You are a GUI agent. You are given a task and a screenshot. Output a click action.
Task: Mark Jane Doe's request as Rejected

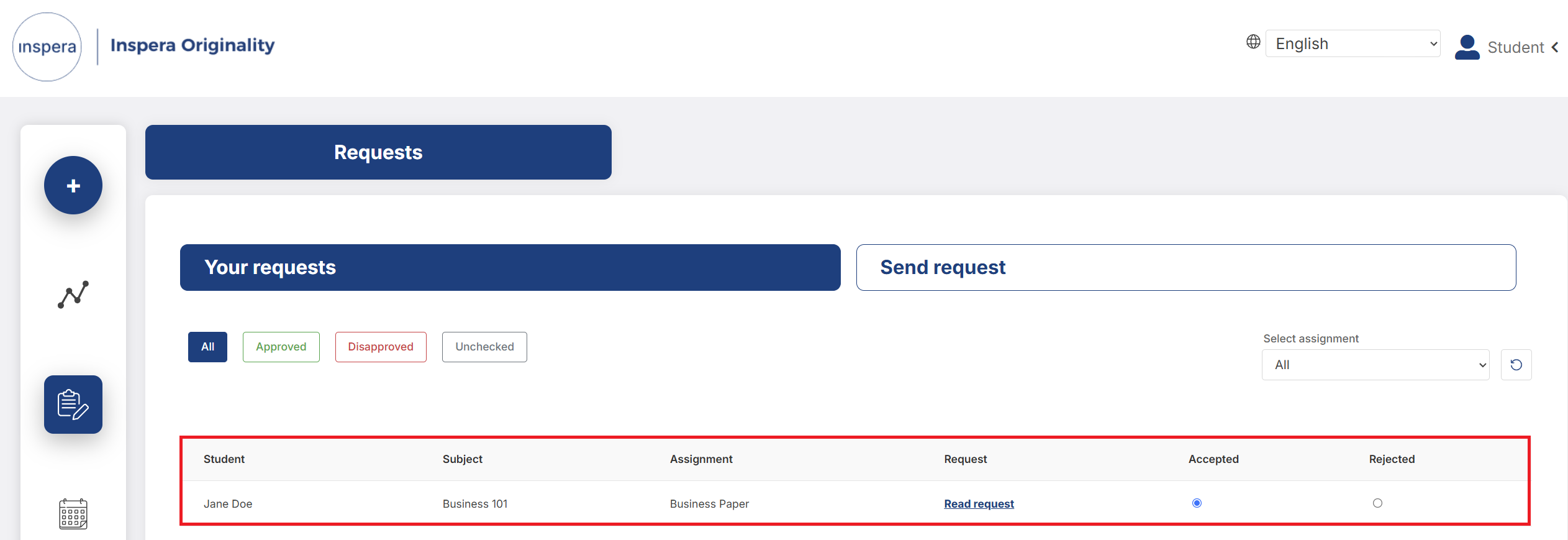point(1377,503)
